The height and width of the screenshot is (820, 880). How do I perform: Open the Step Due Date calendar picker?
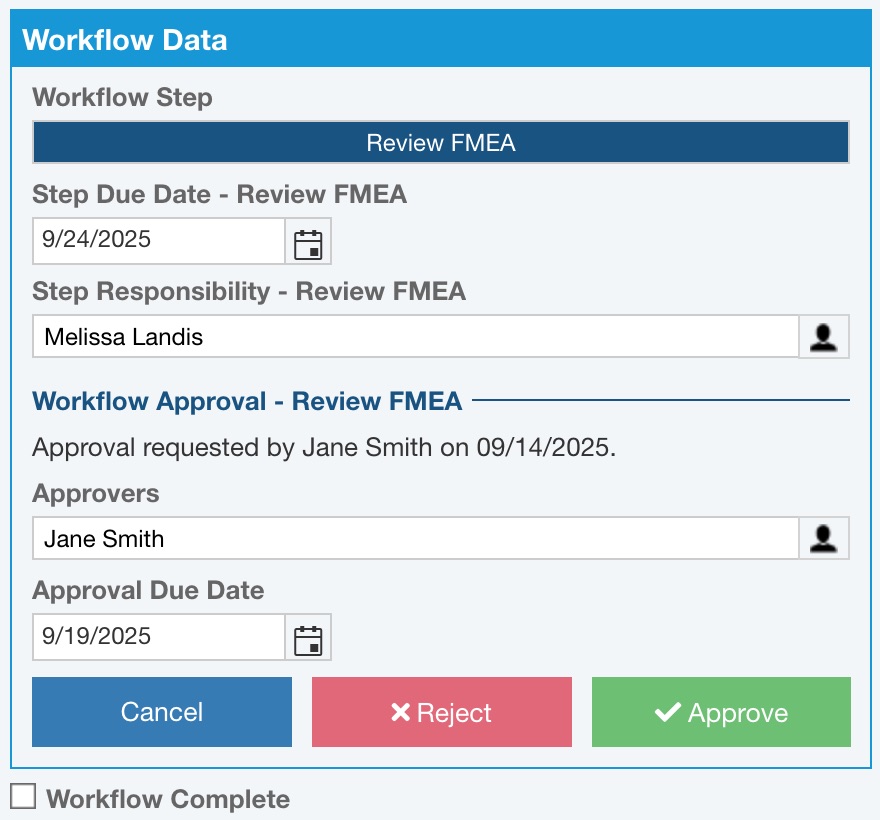click(309, 241)
